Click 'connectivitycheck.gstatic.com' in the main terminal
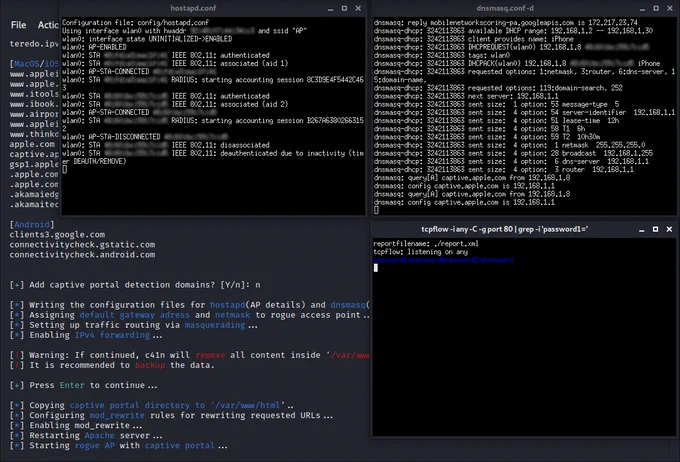This screenshot has width=680, height=462. tap(82, 245)
